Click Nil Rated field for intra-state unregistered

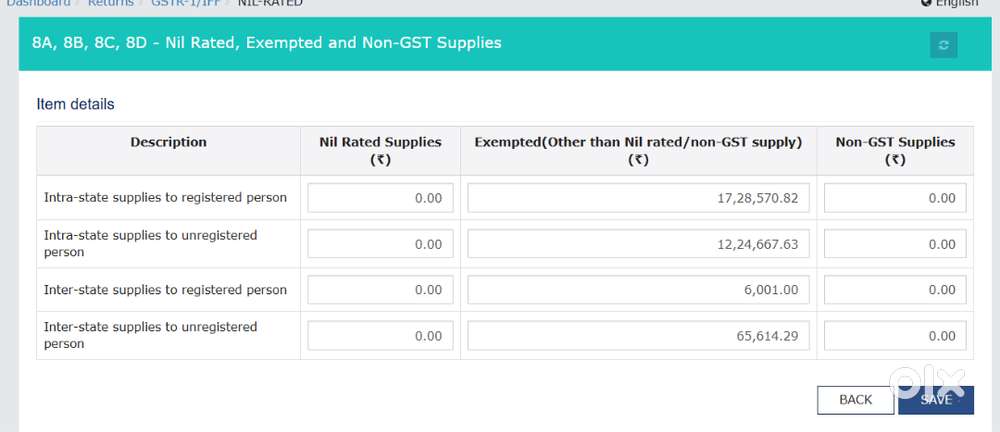coord(380,244)
